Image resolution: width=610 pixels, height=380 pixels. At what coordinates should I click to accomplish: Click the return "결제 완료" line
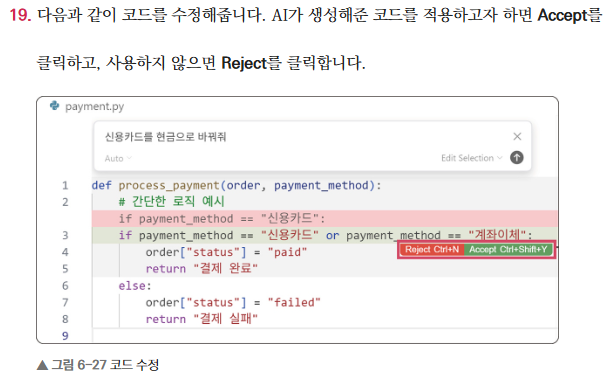202,269
